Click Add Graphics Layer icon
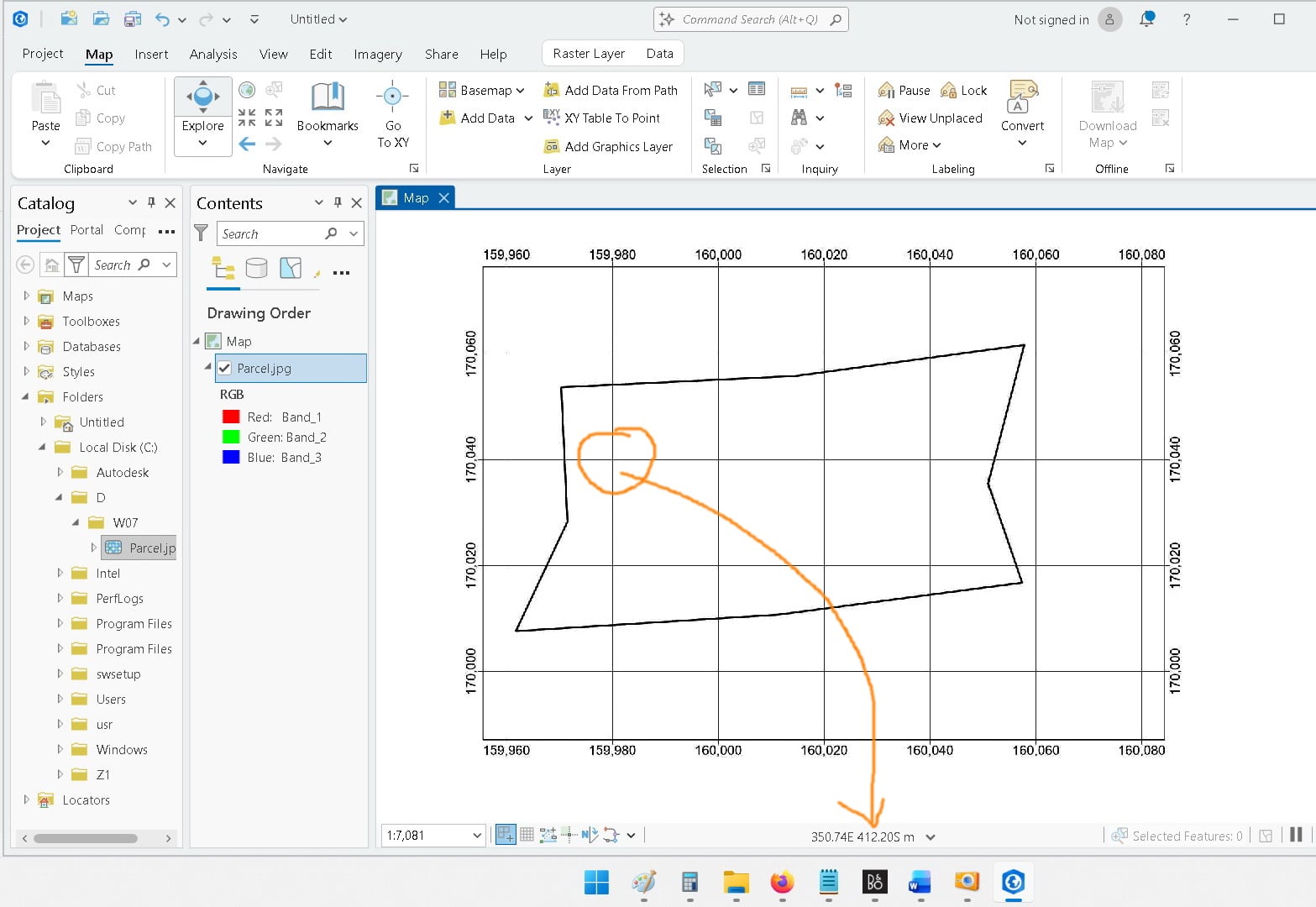Viewport: 1316px width, 907px height. [x=552, y=146]
